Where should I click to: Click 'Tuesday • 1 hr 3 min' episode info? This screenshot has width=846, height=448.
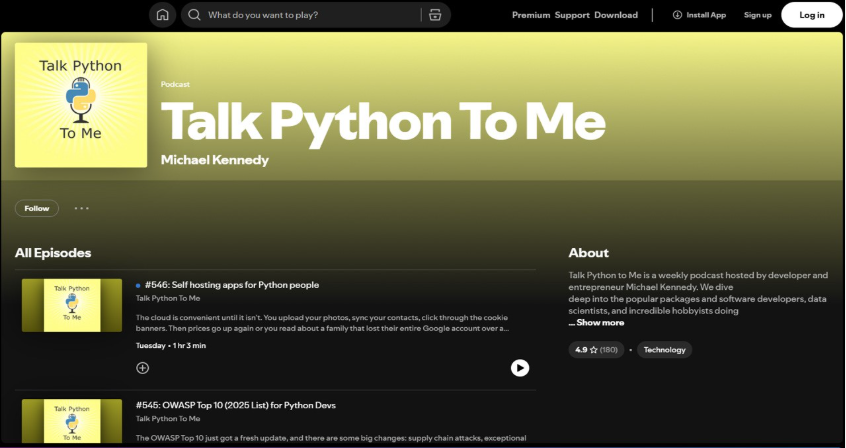click(x=170, y=346)
